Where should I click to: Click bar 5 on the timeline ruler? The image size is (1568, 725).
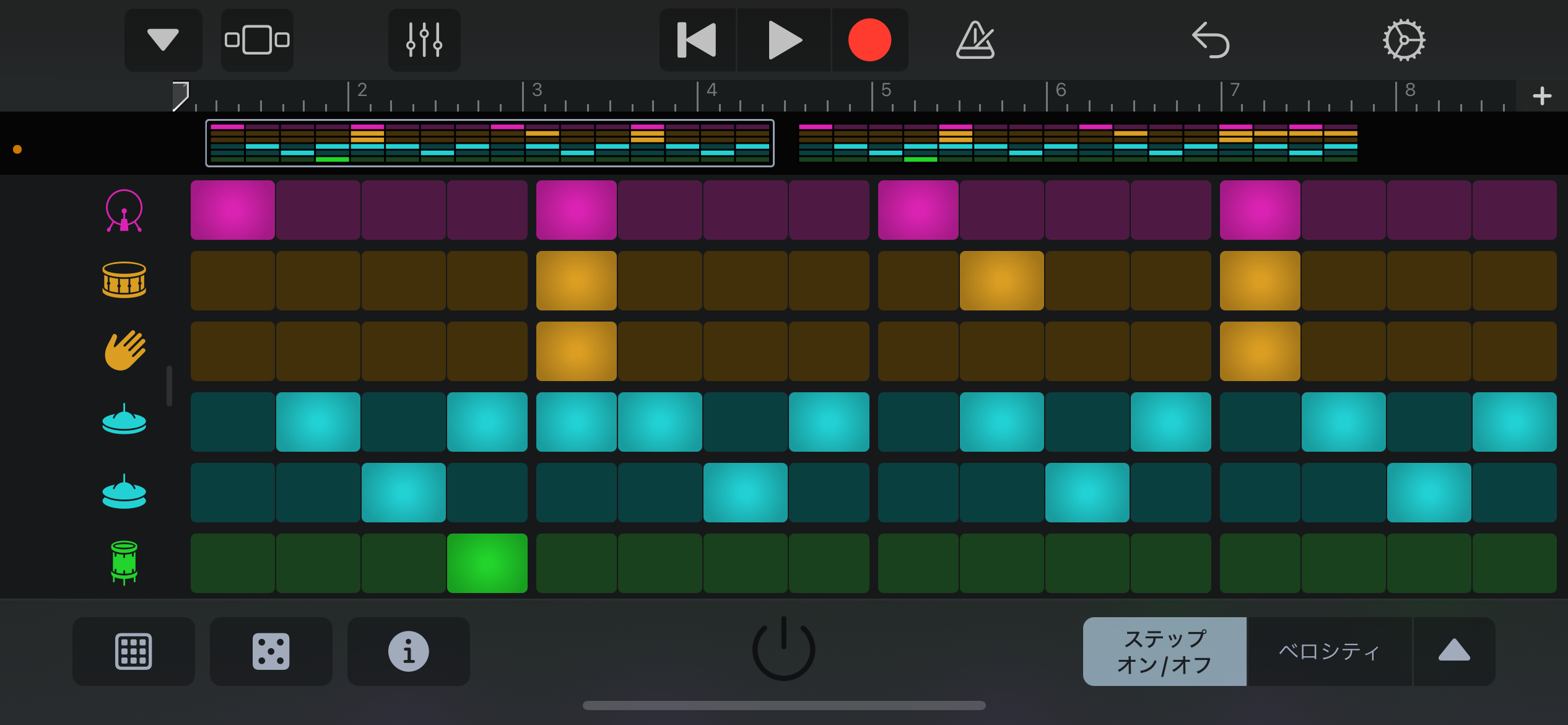[x=886, y=91]
